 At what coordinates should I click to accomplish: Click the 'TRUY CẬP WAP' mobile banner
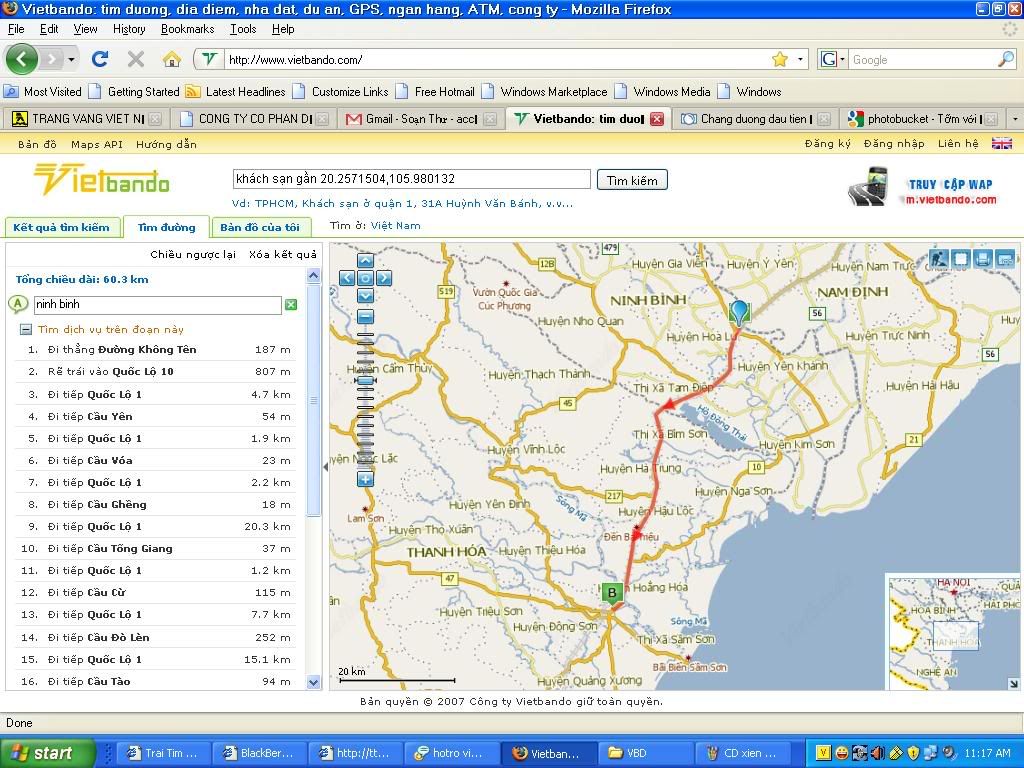pyautogui.click(x=921, y=185)
